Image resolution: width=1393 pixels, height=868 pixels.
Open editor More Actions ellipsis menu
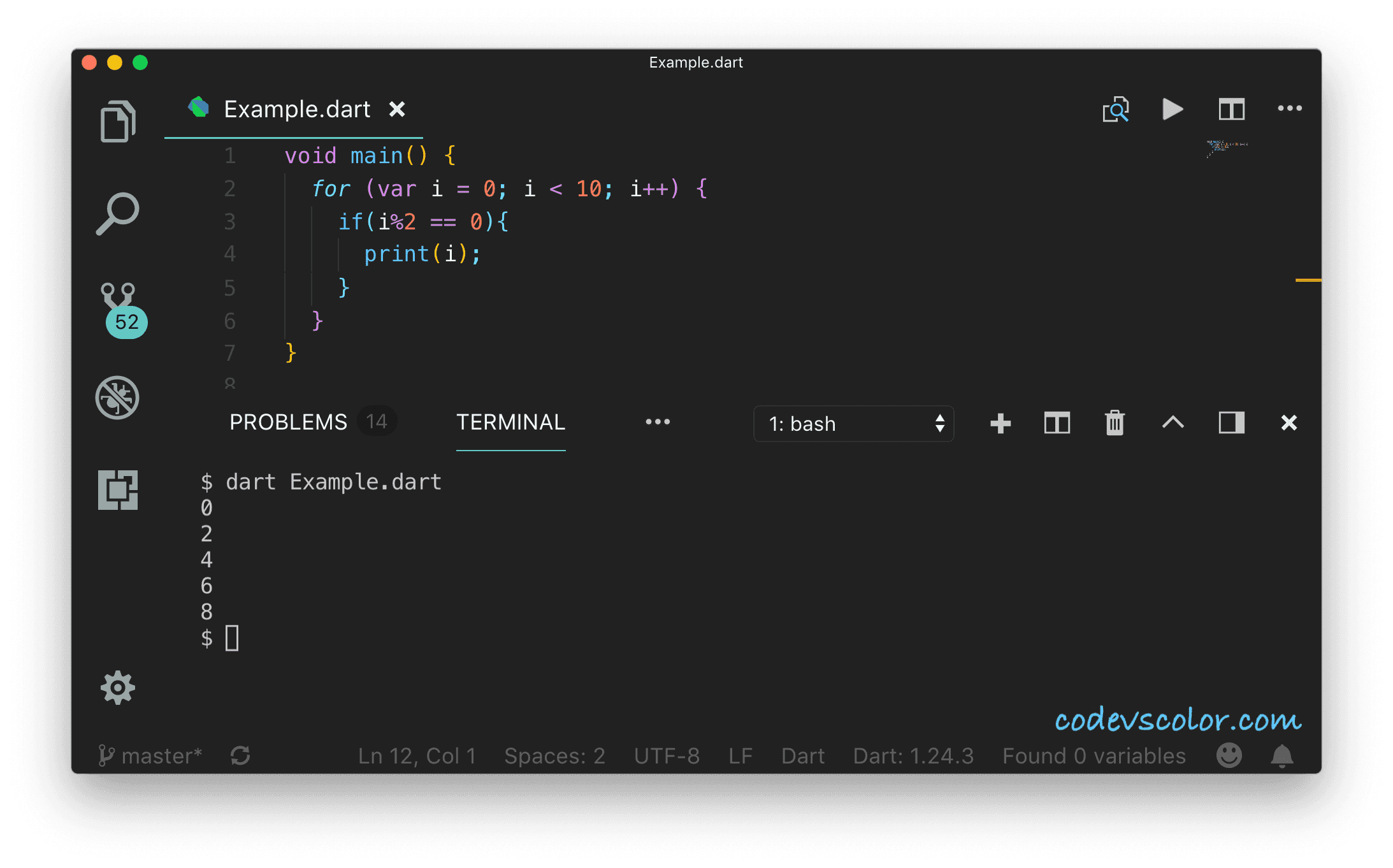(x=1290, y=109)
